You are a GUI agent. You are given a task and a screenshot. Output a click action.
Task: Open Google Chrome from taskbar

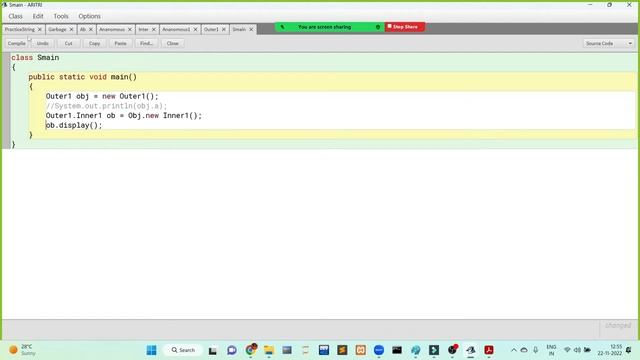[x=251, y=350]
